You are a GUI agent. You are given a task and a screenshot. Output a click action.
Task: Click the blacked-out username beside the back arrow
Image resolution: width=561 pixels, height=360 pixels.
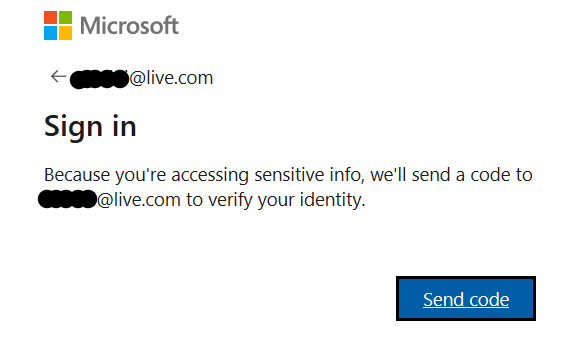point(99,79)
